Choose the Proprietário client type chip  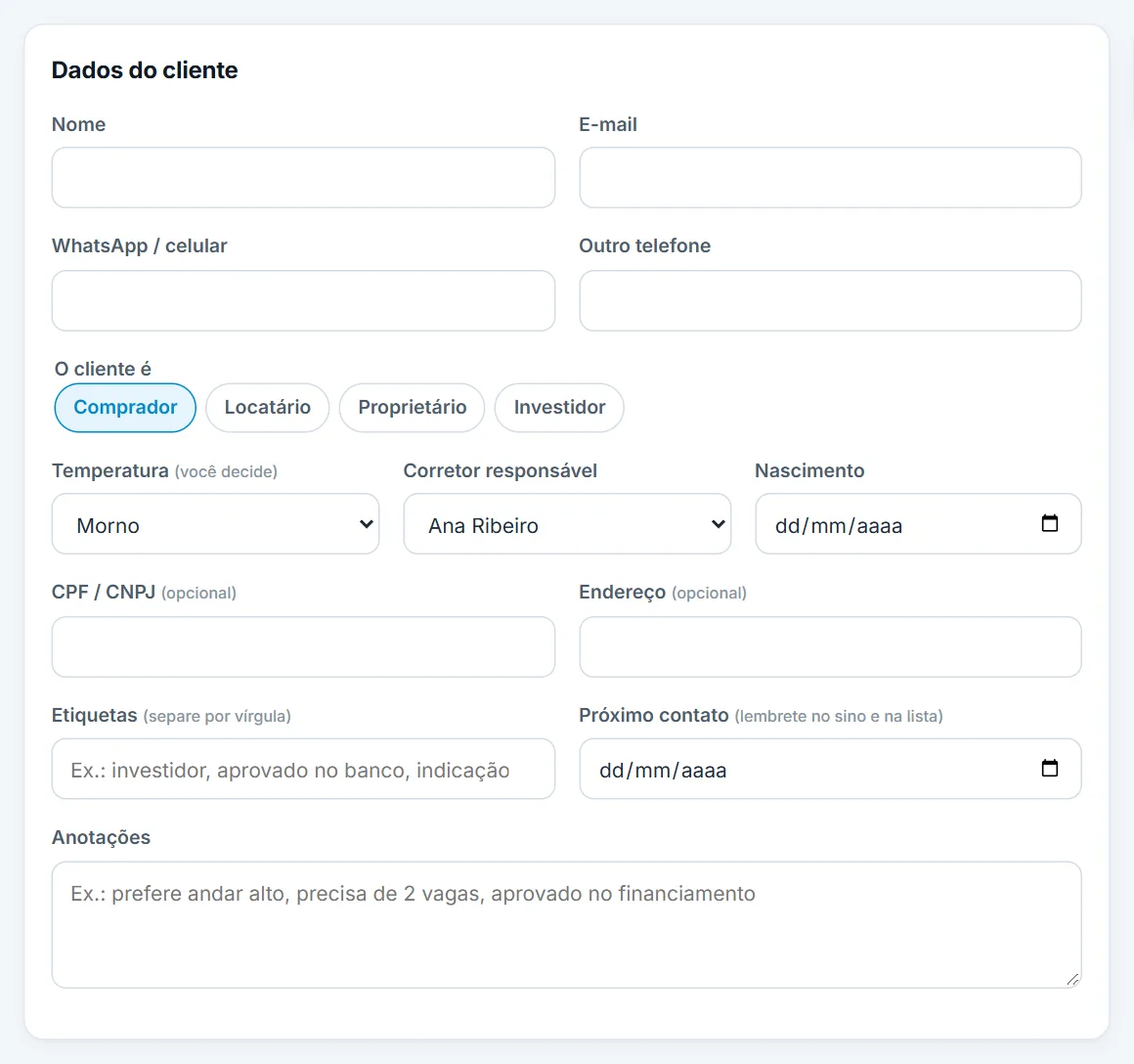413,407
